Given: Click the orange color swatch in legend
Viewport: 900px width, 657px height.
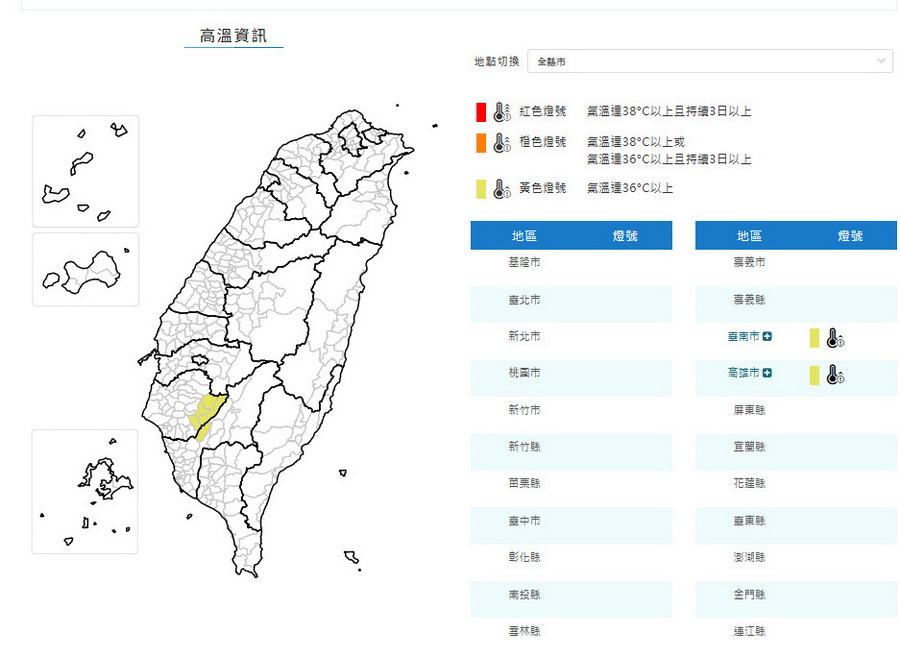Looking at the screenshot, I should click(x=481, y=143).
